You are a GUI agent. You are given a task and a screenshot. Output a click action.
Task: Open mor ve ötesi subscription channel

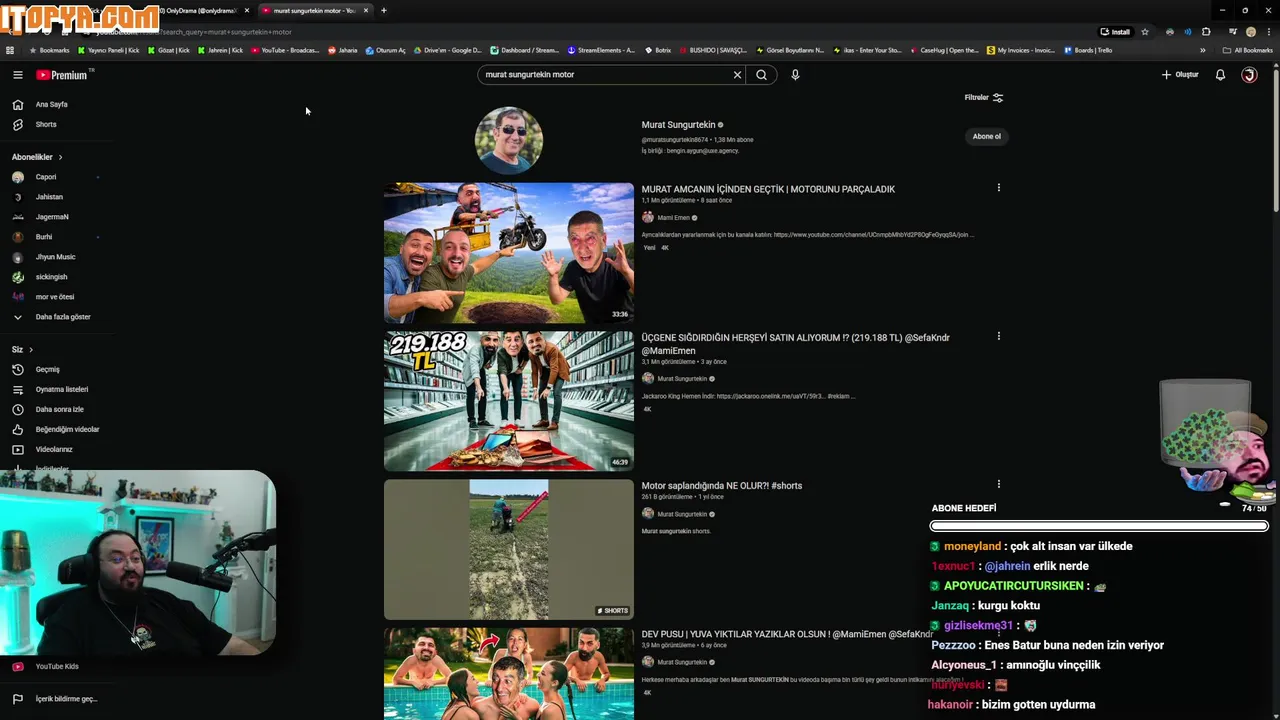tap(57, 297)
